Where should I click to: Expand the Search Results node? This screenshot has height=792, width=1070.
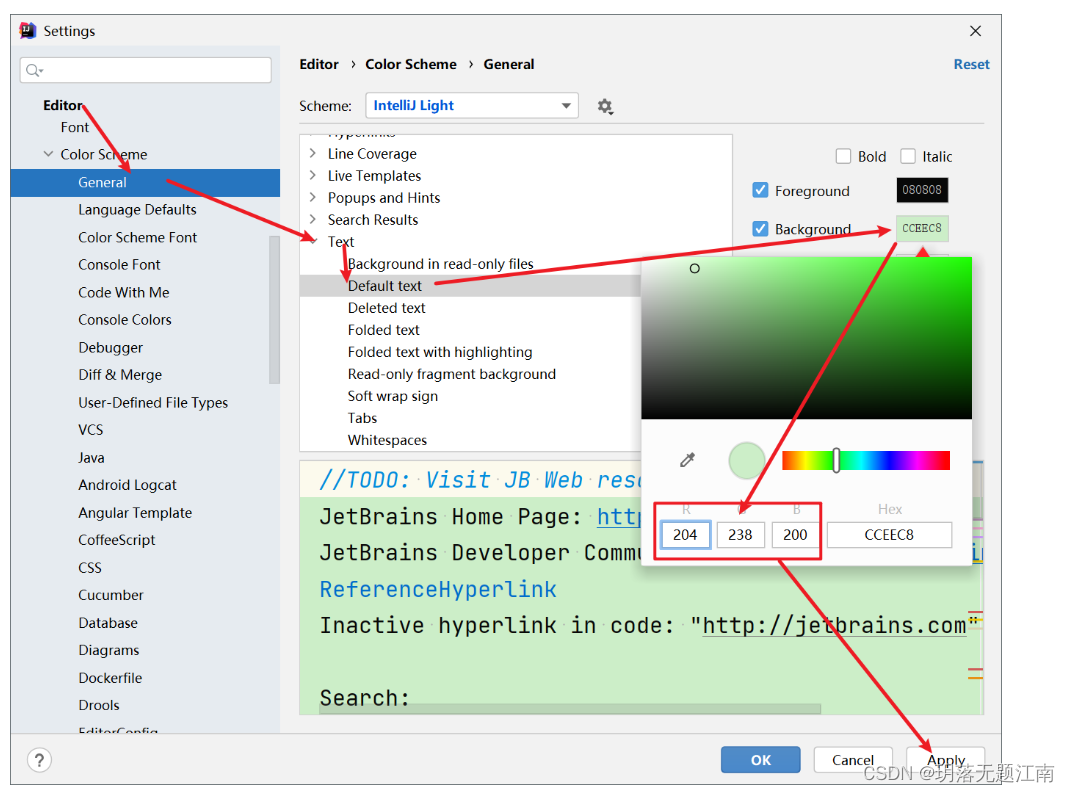tap(313, 219)
